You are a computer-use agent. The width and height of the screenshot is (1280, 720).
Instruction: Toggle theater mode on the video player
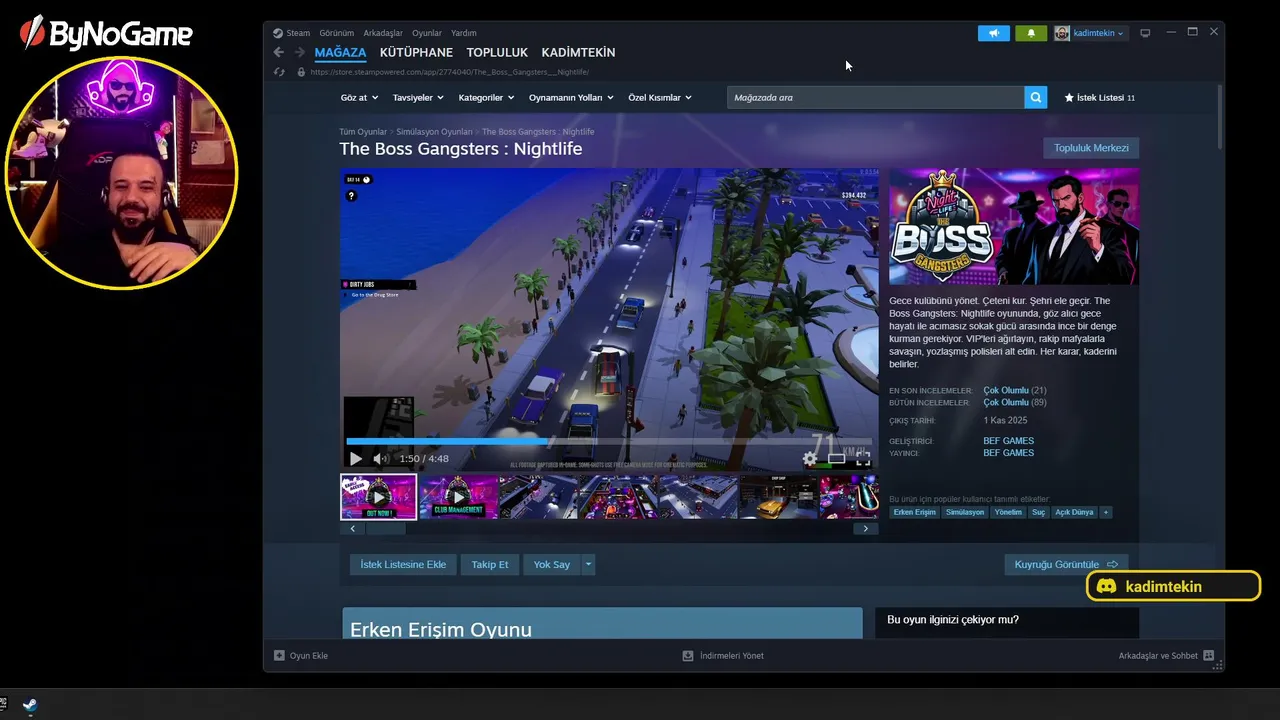point(837,459)
